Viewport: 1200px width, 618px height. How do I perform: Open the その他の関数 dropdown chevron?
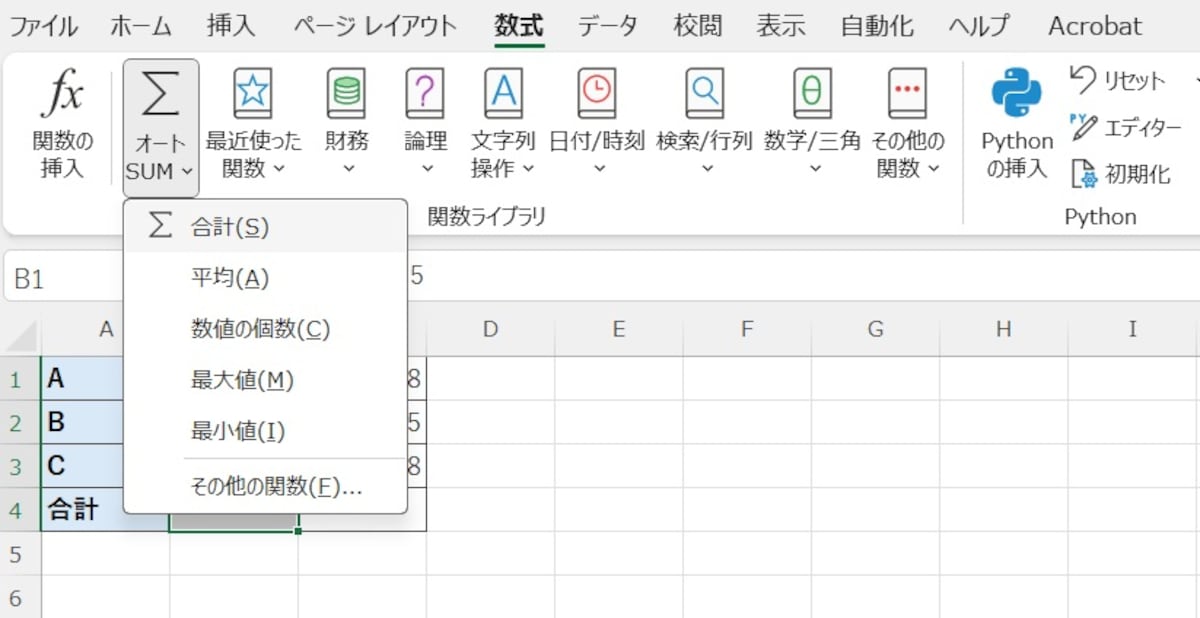click(934, 168)
